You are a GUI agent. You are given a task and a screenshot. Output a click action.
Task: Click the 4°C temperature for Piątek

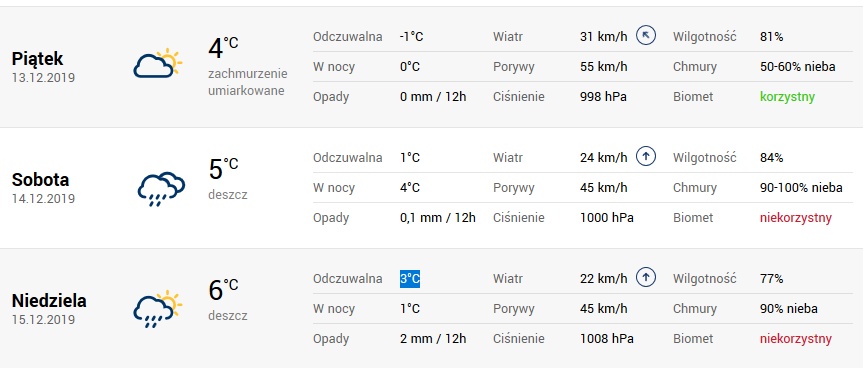coord(223,47)
